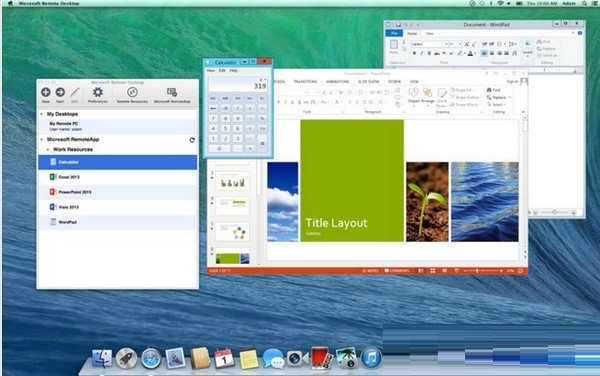Image resolution: width=600 pixels, height=376 pixels.
Task: Open the ANIMATIONS tab in PowerPoint
Action: point(337,81)
